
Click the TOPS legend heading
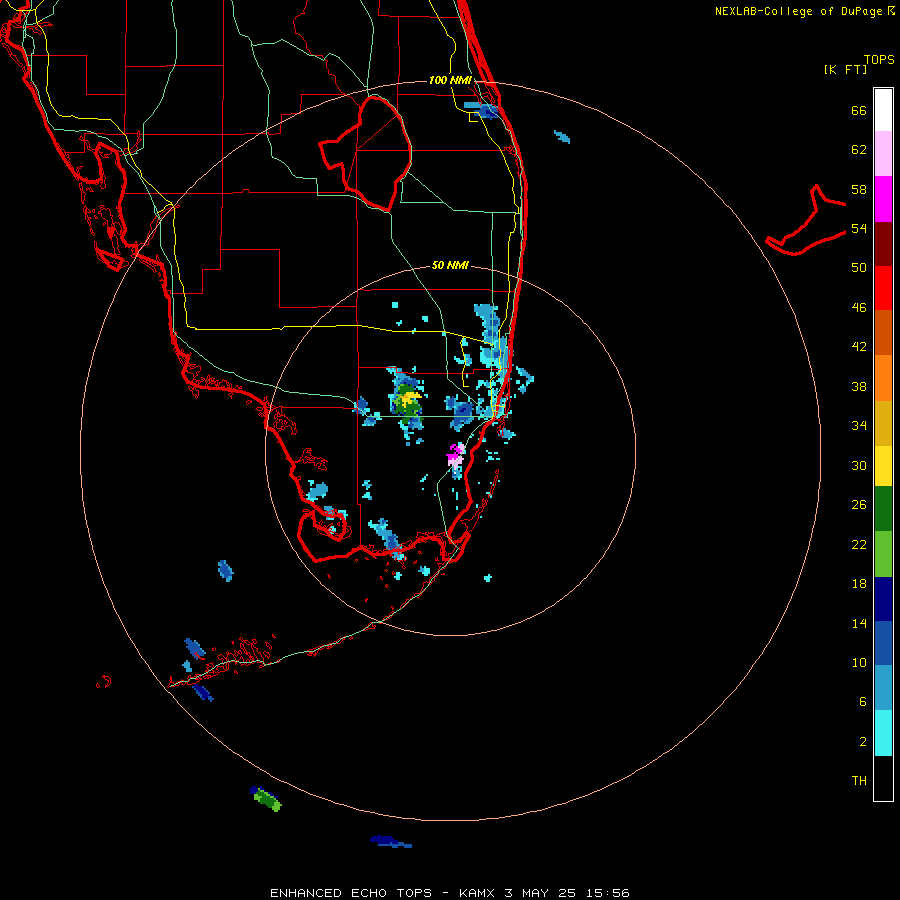coord(879,60)
